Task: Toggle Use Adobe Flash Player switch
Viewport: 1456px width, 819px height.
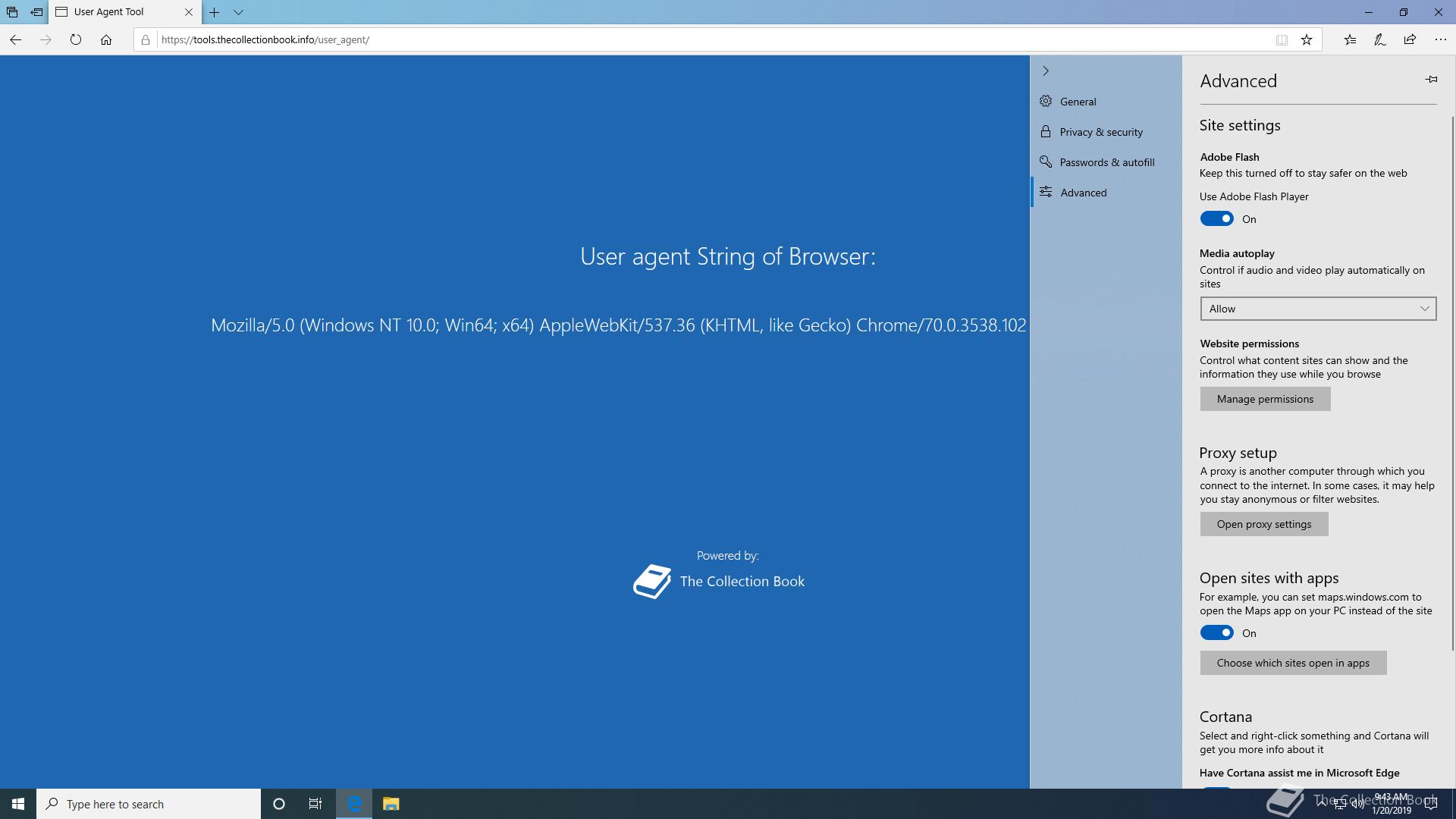Action: (1216, 219)
